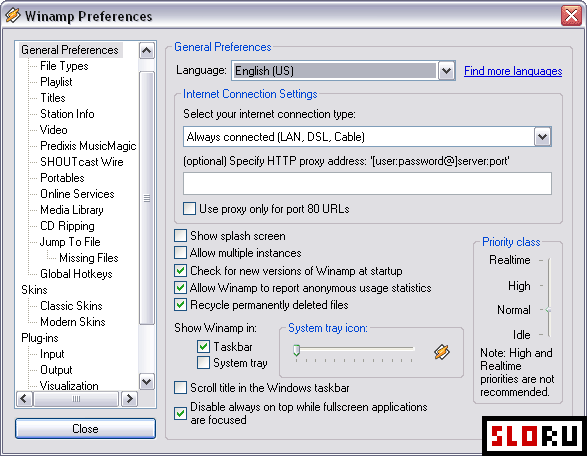Click the Winamp lightning icon in title bar
Viewport: 587px width, 456px height.
click(x=13, y=15)
